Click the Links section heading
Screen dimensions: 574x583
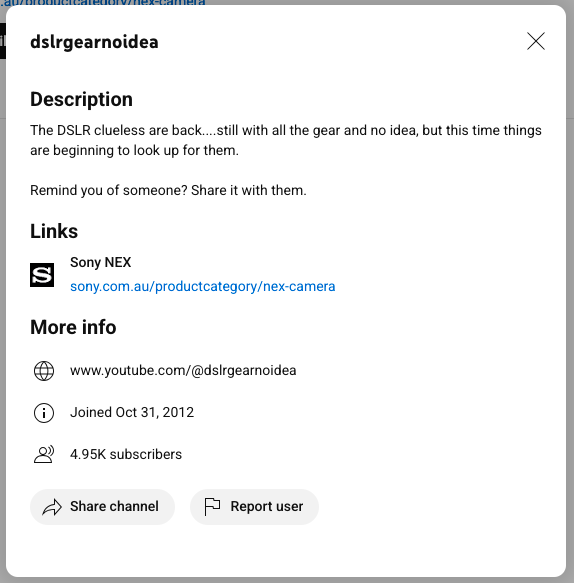coord(54,231)
